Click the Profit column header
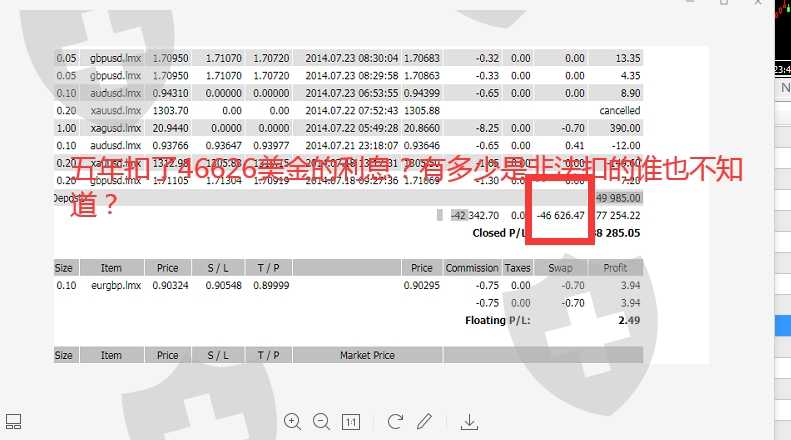This screenshot has width=791, height=440. pos(615,268)
